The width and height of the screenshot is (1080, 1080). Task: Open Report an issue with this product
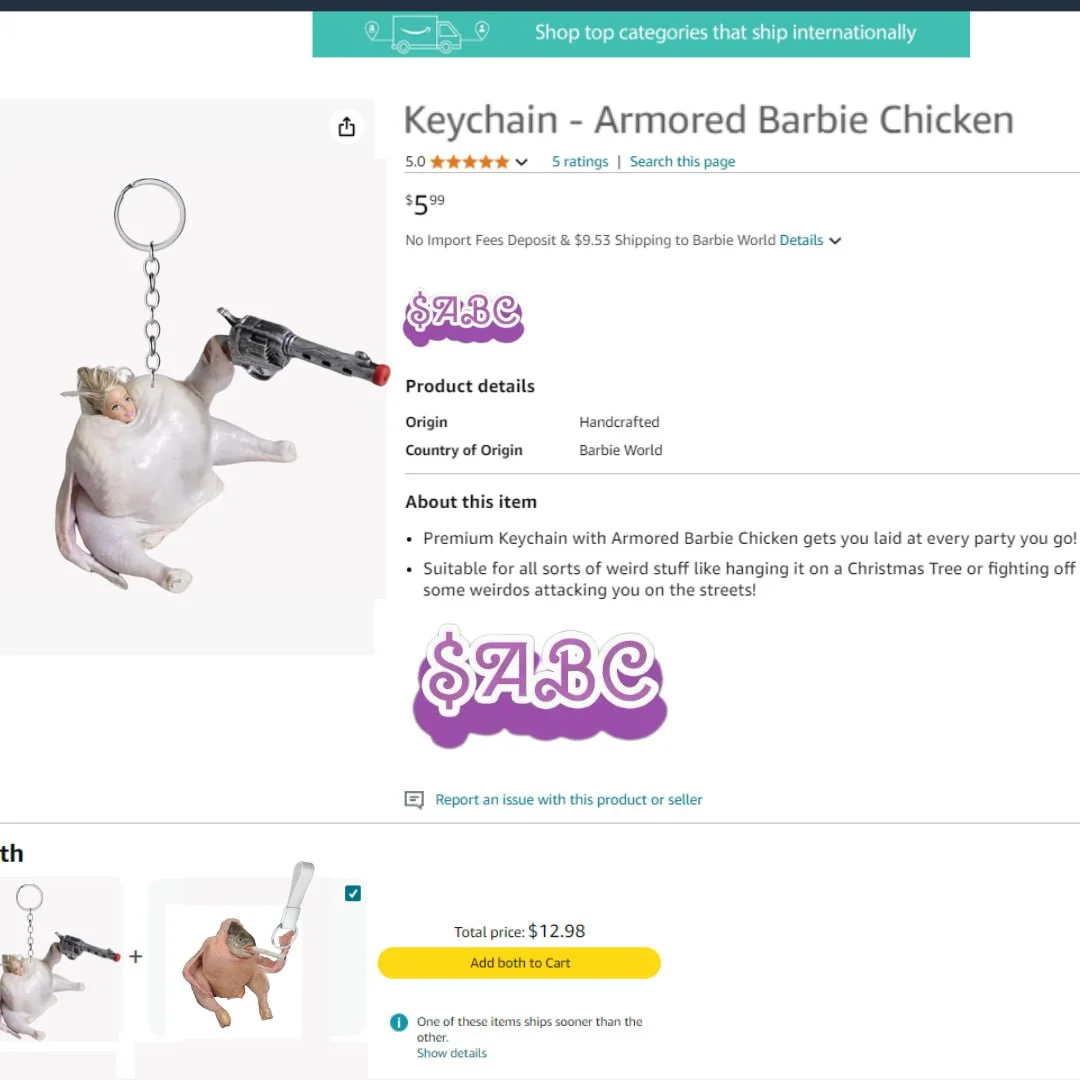(568, 800)
